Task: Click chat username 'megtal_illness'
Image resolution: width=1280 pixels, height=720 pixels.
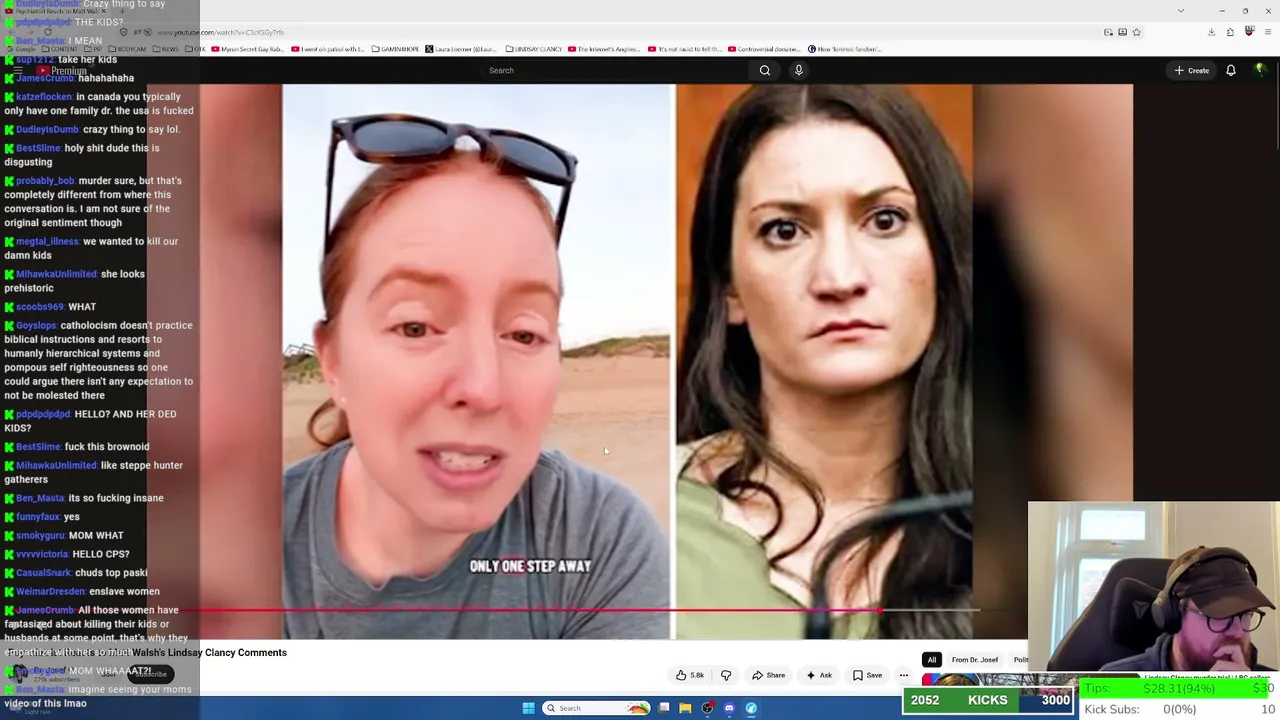Action: (x=47, y=241)
